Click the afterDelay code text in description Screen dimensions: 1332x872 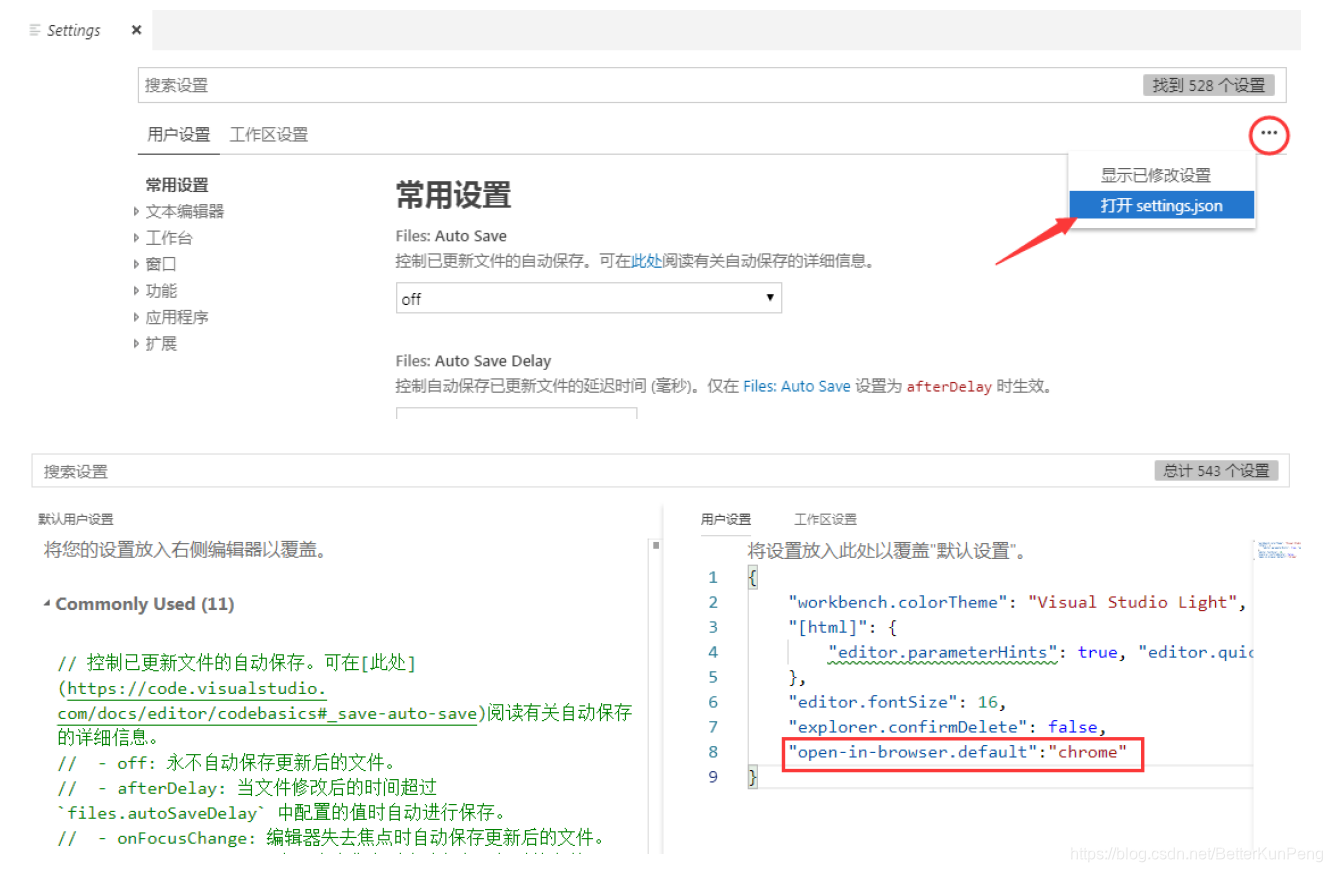(x=949, y=387)
